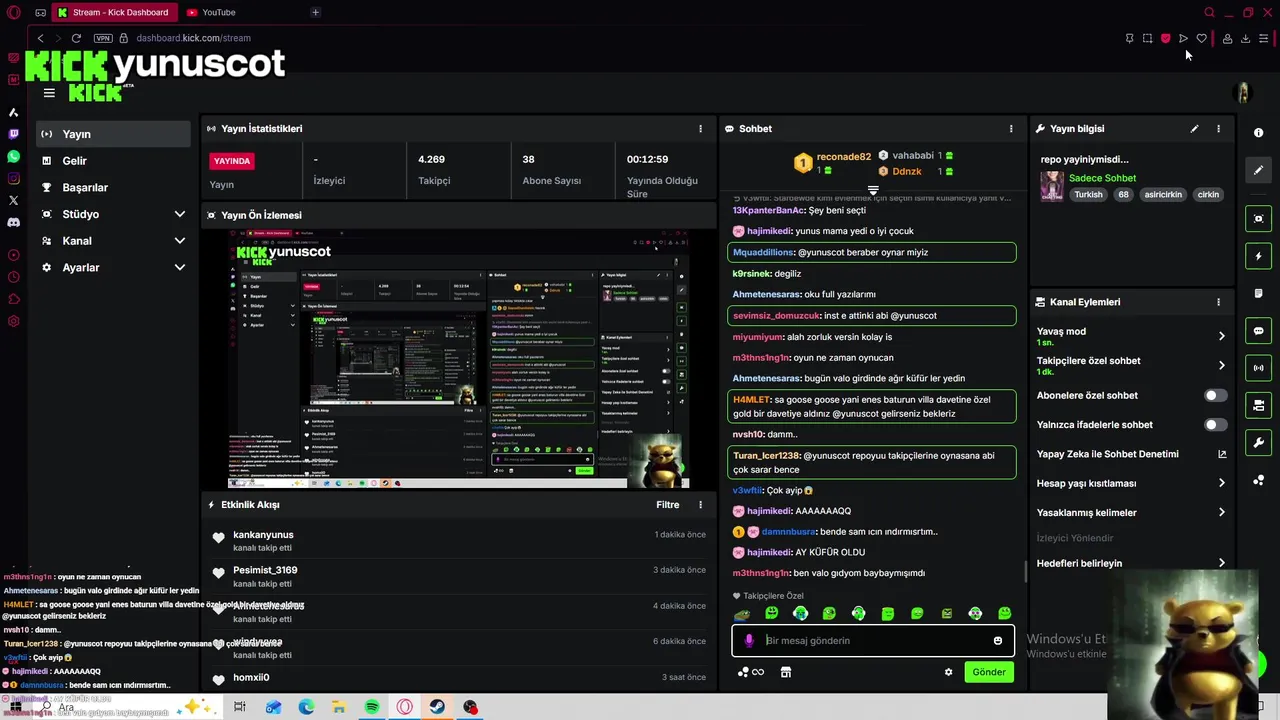Open Kanal Eylemleri three-dot menu
The height and width of the screenshot is (720, 1280).
tap(1218, 302)
